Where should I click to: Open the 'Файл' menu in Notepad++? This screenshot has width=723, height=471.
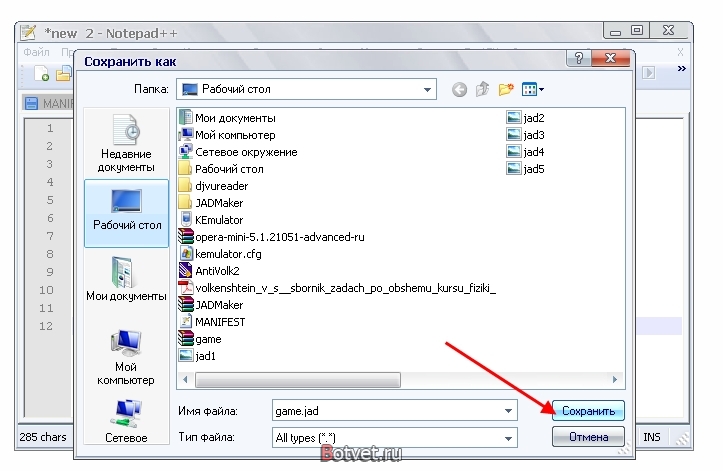point(36,52)
